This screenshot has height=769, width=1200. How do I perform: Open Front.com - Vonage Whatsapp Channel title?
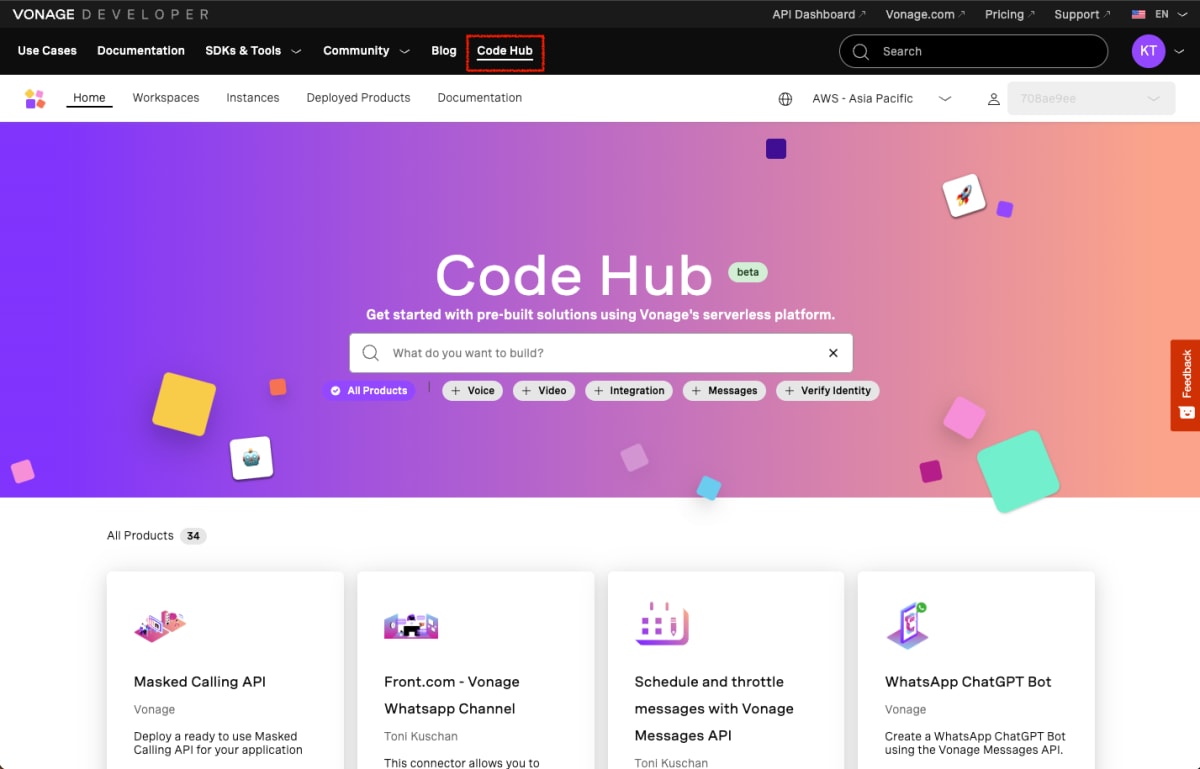click(452, 695)
